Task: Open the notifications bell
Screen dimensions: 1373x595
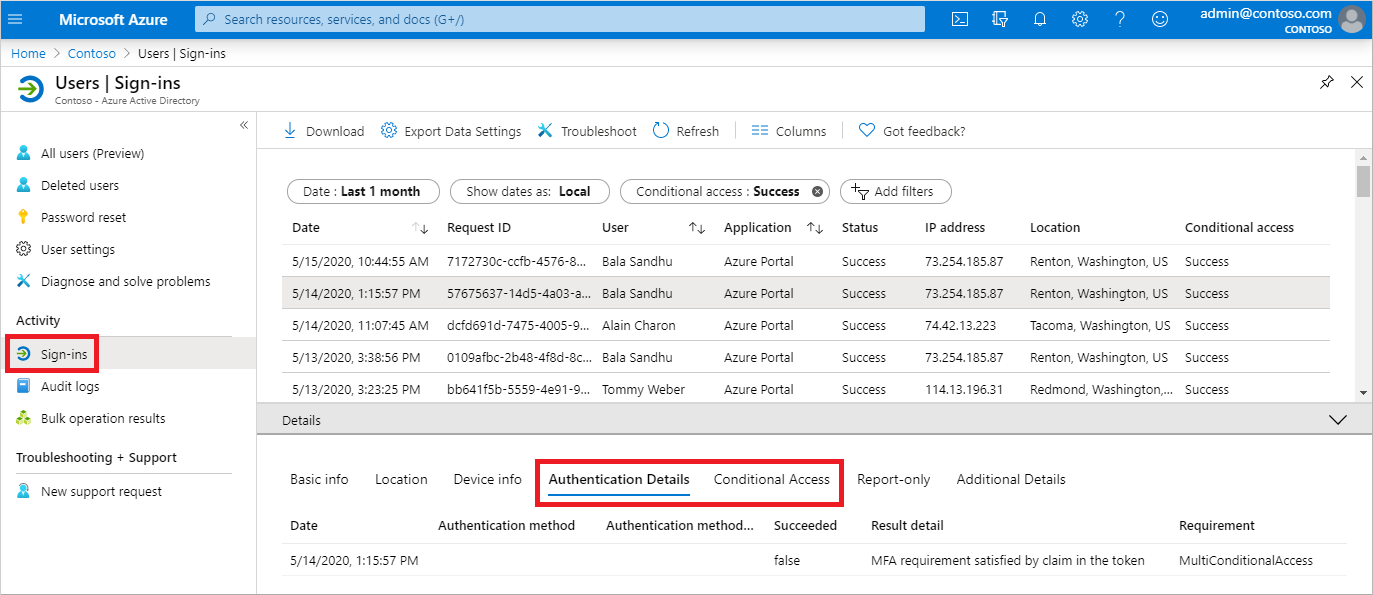Action: (1040, 19)
